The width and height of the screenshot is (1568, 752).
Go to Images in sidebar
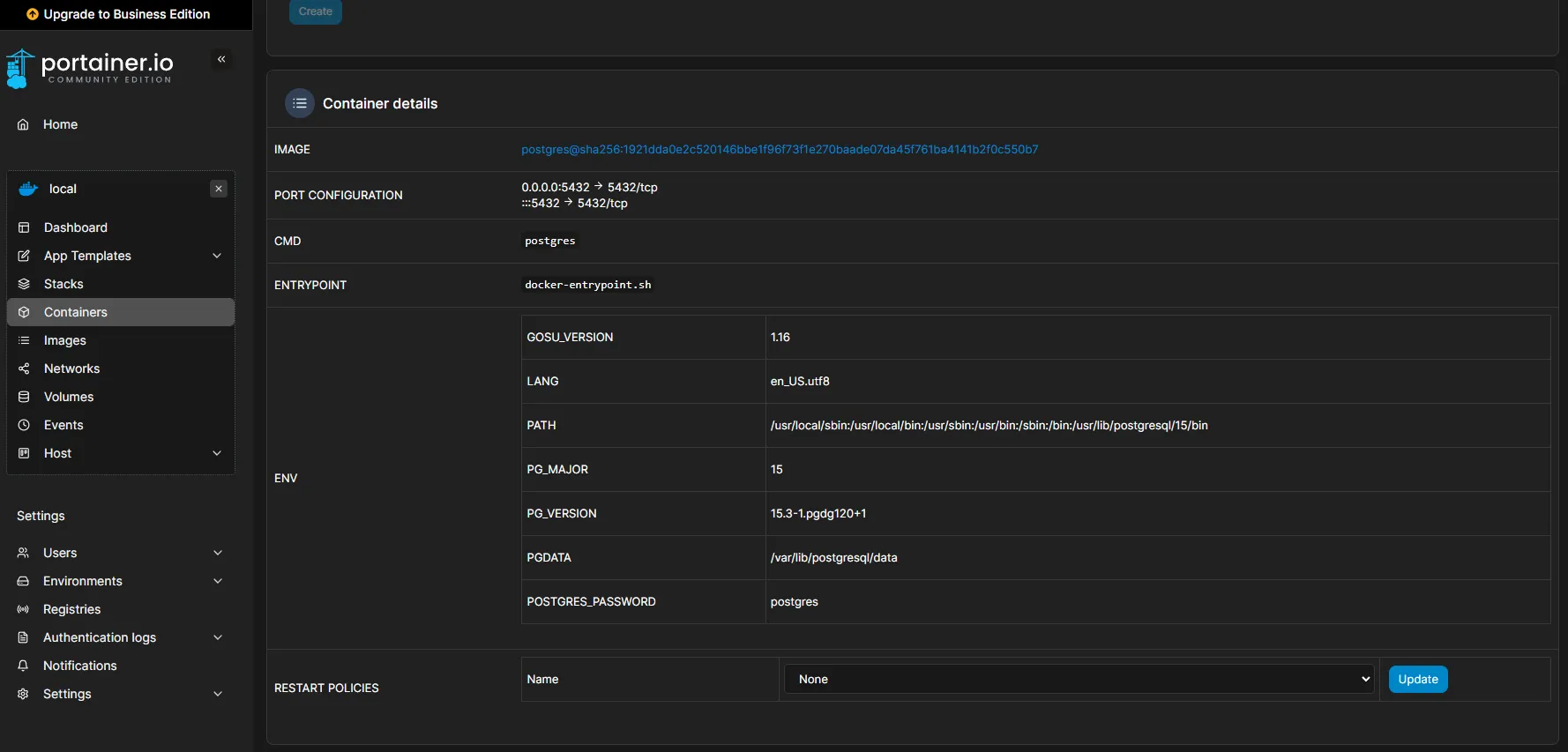pyautogui.click(x=65, y=340)
